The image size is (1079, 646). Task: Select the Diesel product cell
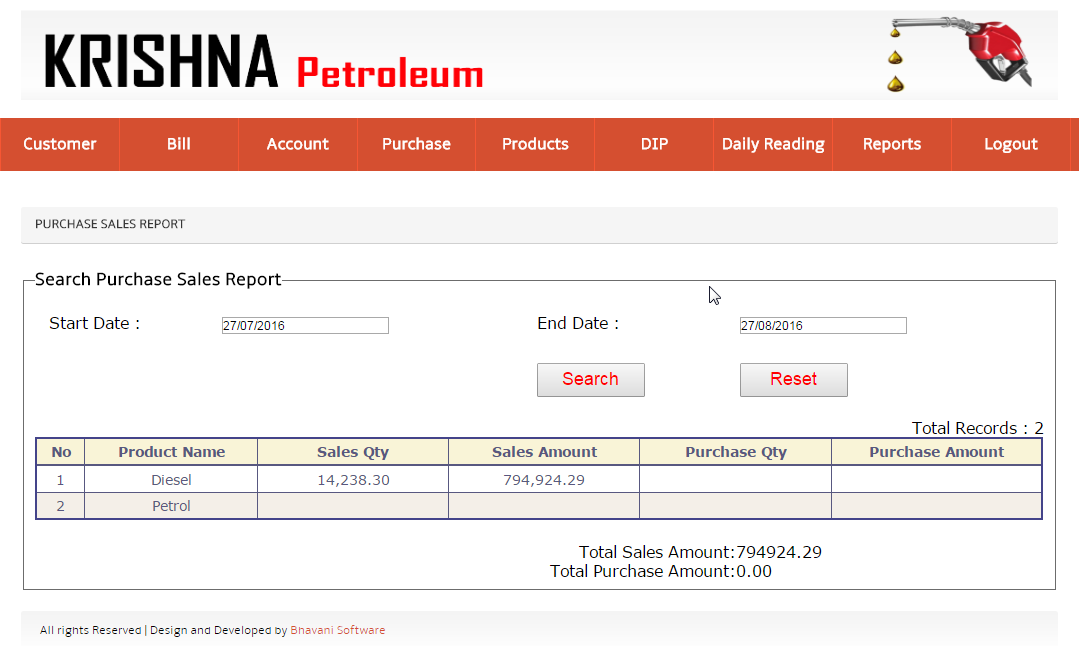tap(171, 480)
